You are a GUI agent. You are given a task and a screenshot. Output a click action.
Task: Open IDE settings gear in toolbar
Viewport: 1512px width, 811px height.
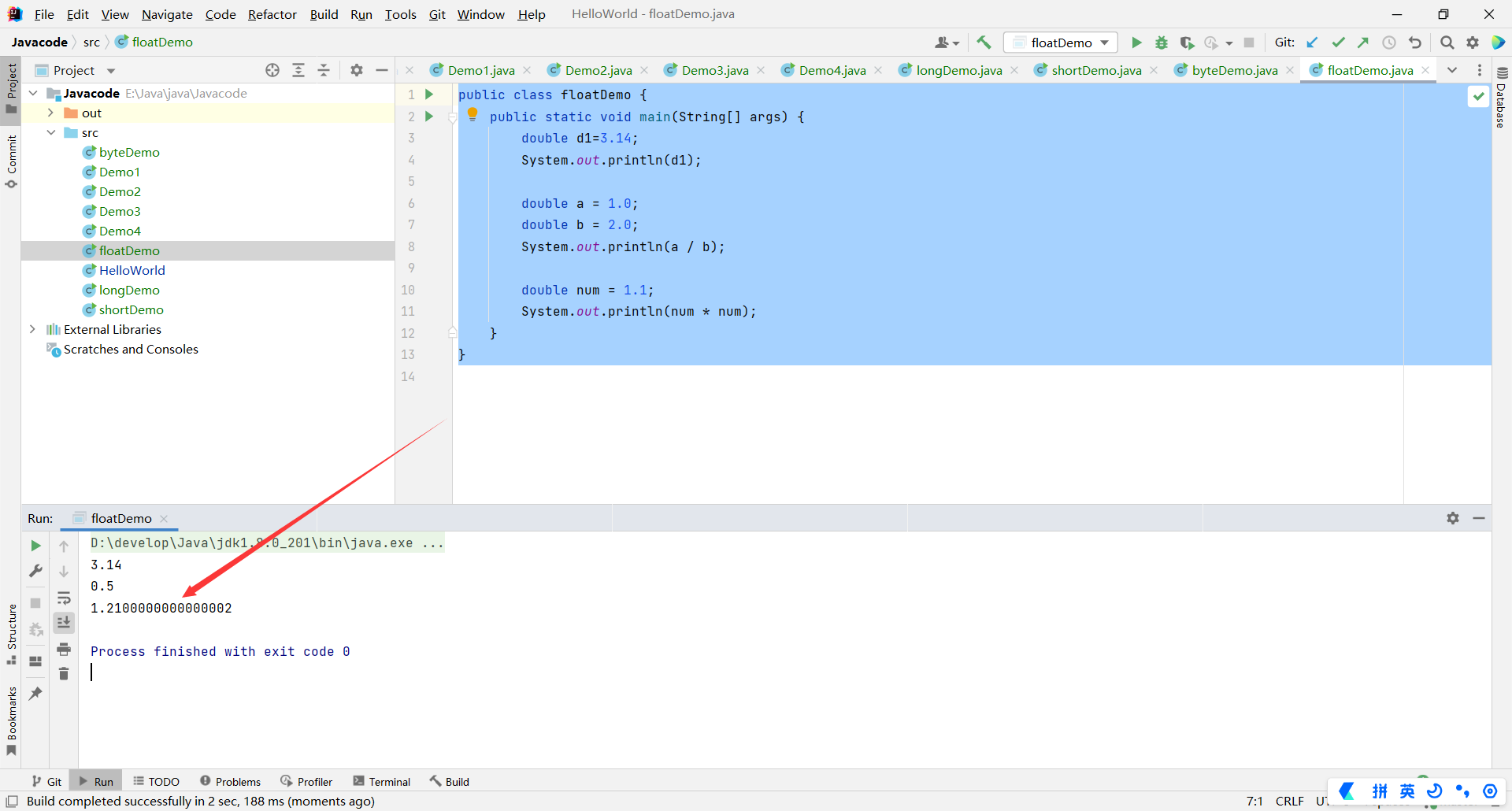pos(1473,43)
